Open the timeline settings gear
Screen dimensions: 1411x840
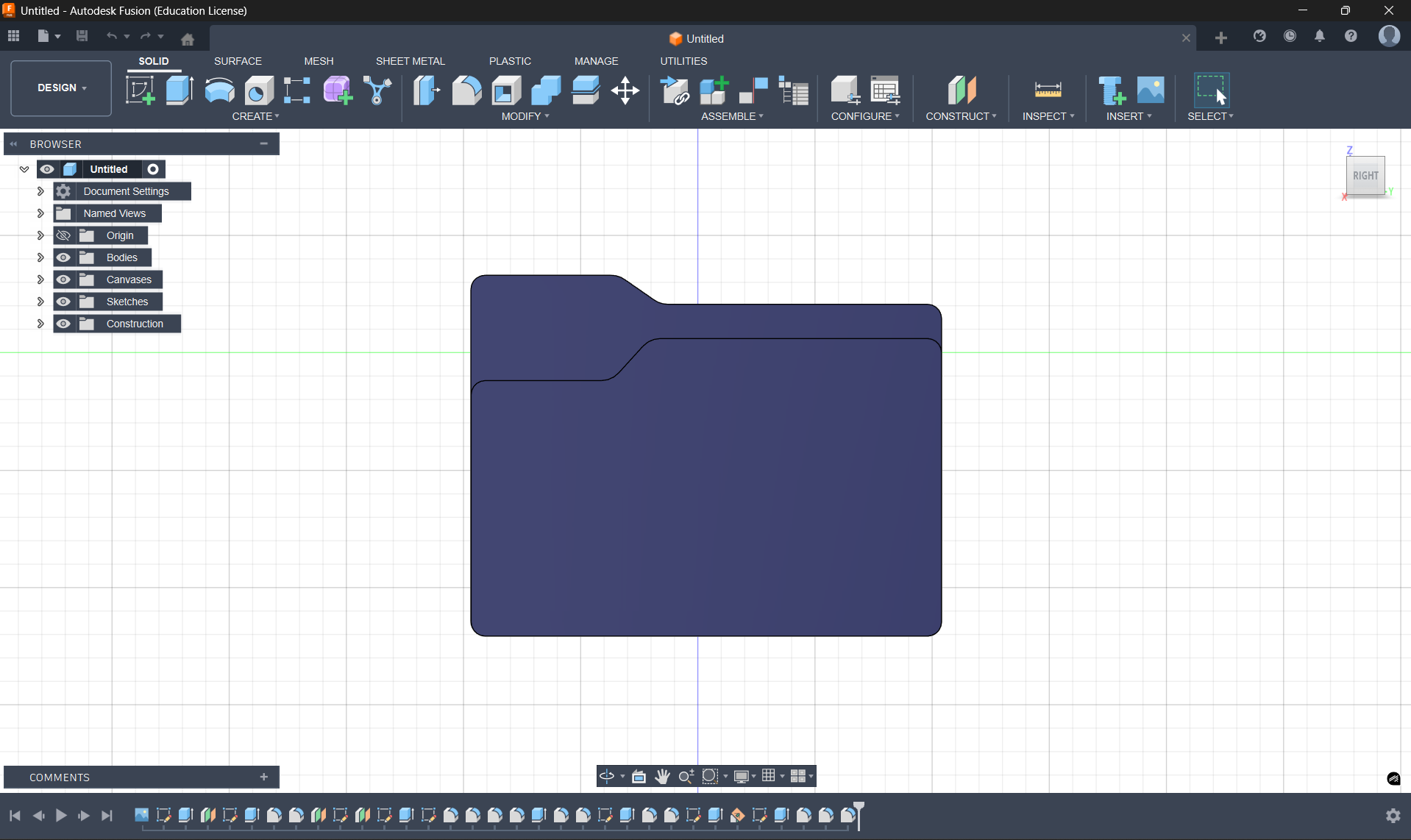tap(1393, 816)
